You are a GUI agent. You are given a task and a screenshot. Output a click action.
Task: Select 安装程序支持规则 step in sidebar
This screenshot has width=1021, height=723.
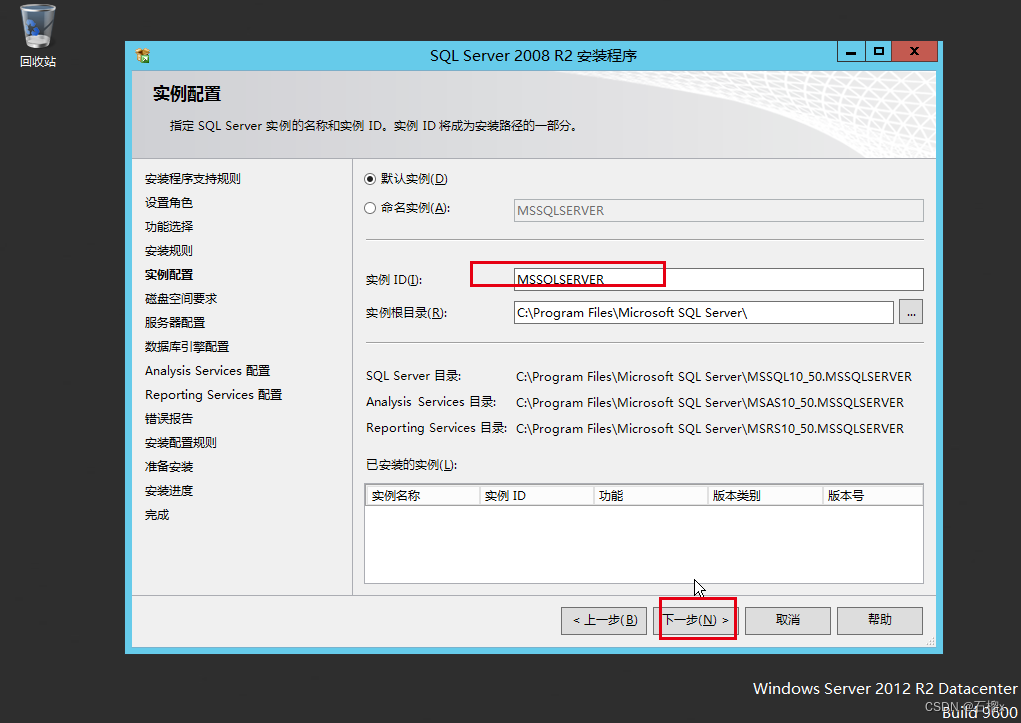[x=193, y=178]
